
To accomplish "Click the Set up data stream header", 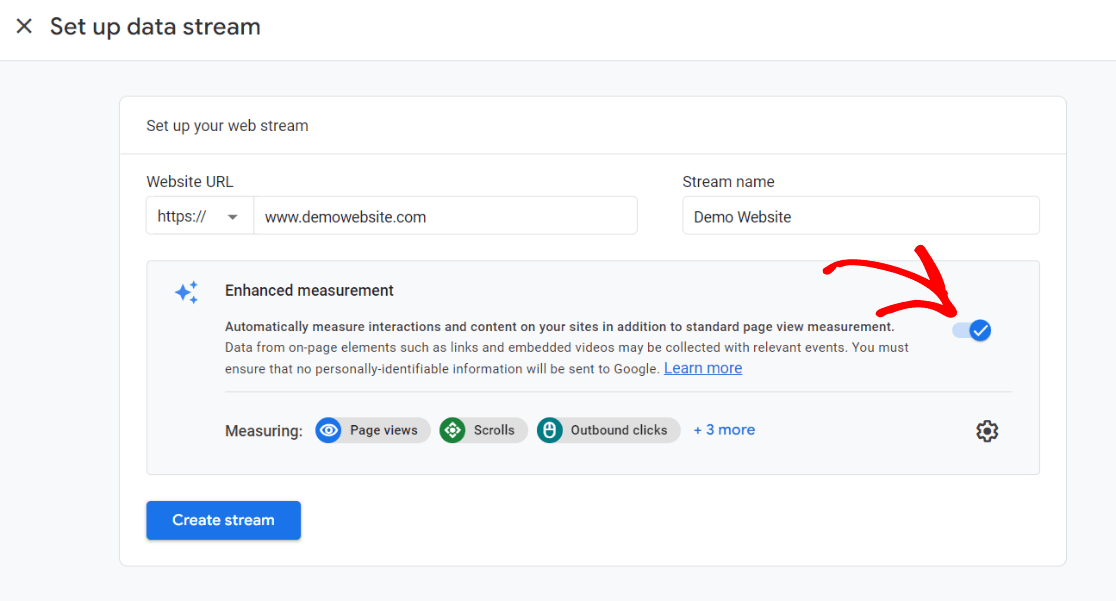I will (x=155, y=27).
